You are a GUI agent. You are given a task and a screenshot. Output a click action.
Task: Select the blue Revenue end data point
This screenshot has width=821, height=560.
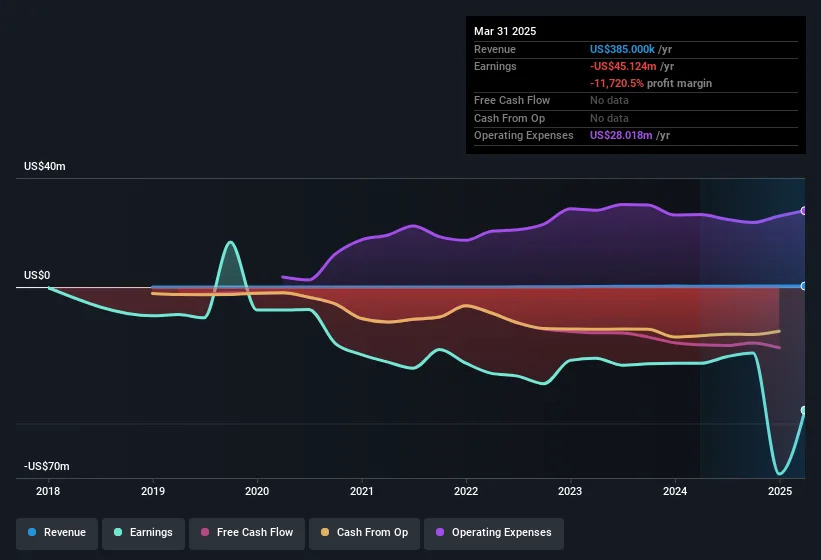804,286
